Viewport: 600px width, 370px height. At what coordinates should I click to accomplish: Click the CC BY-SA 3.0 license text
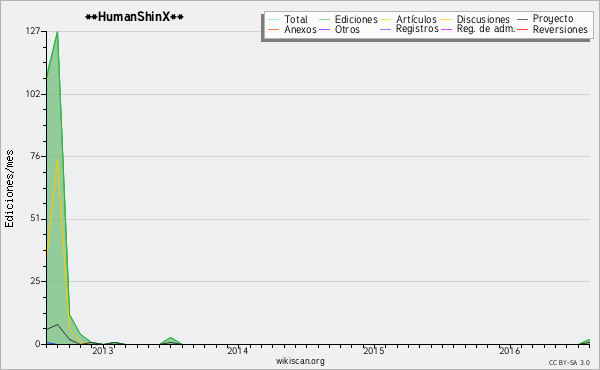569,362
